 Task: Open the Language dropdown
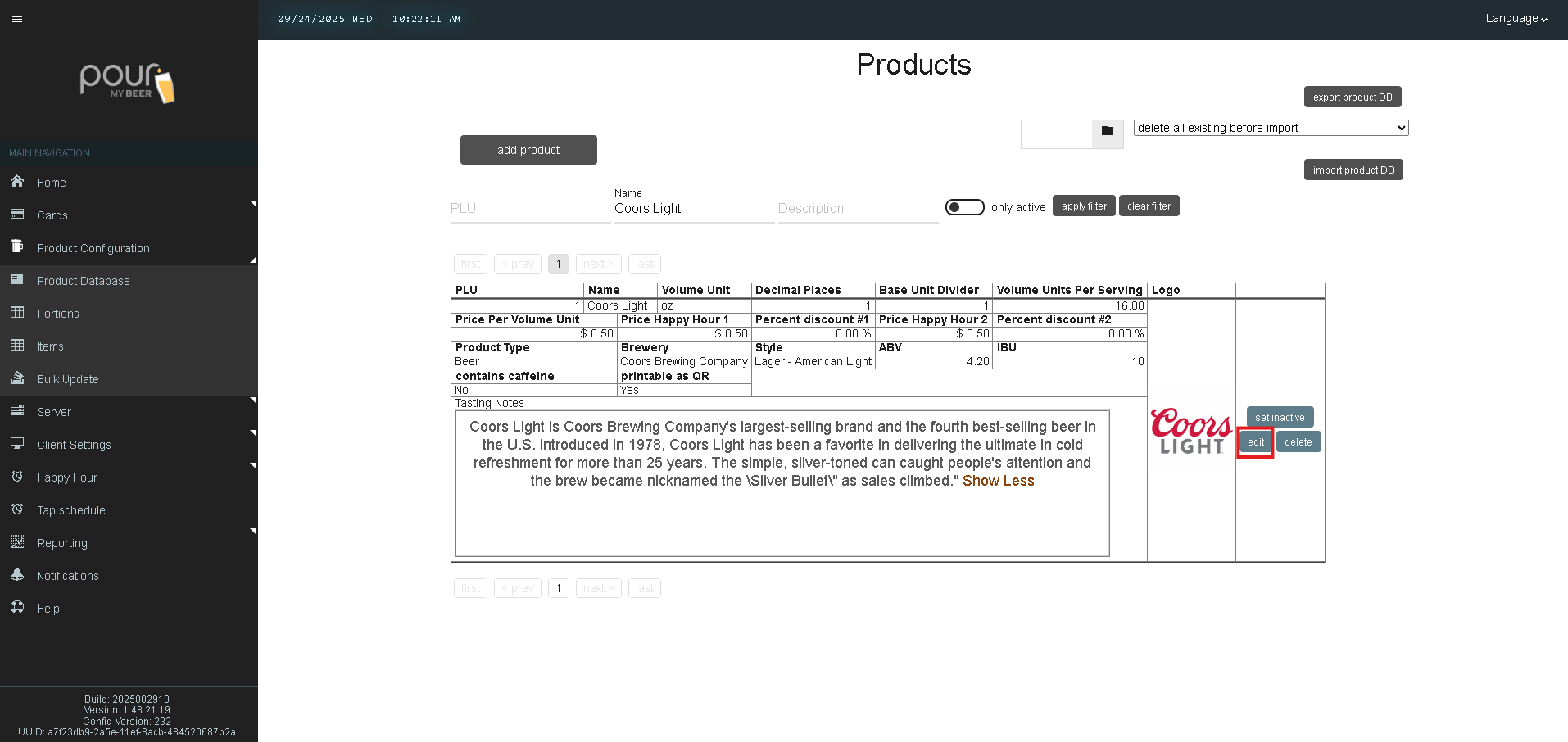1516,19
